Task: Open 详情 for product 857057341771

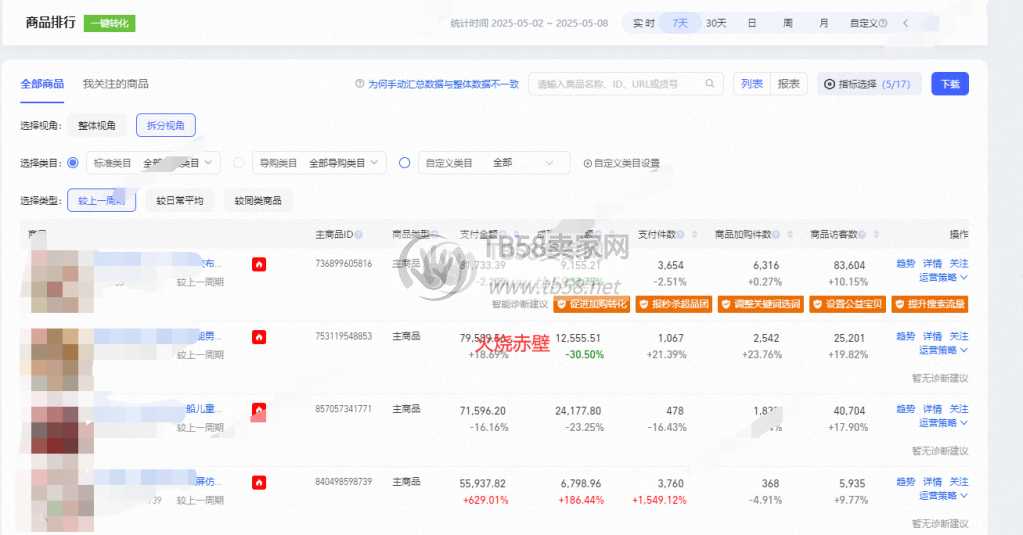Action: point(932,409)
